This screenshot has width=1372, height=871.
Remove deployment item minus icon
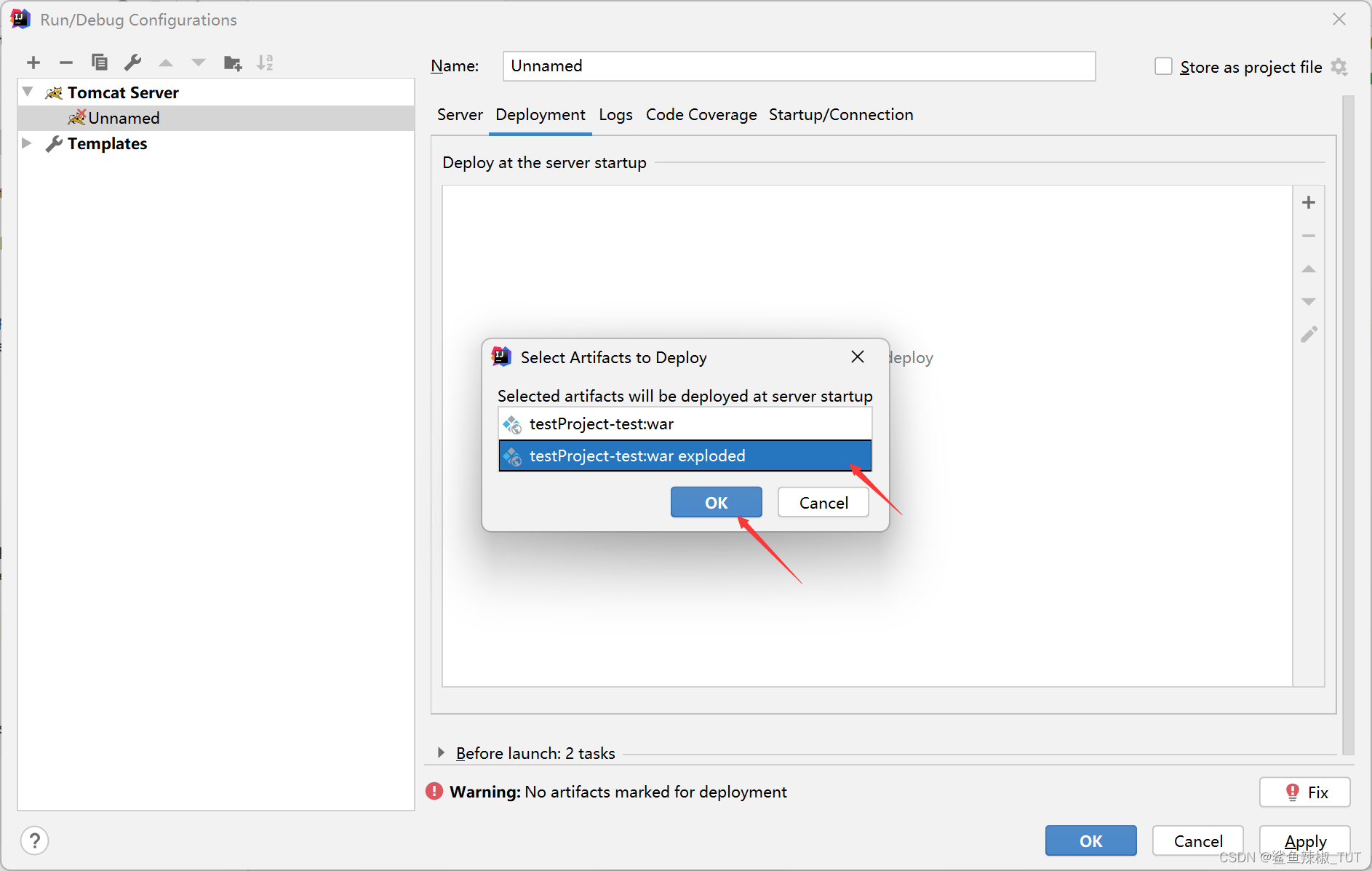point(1309,236)
